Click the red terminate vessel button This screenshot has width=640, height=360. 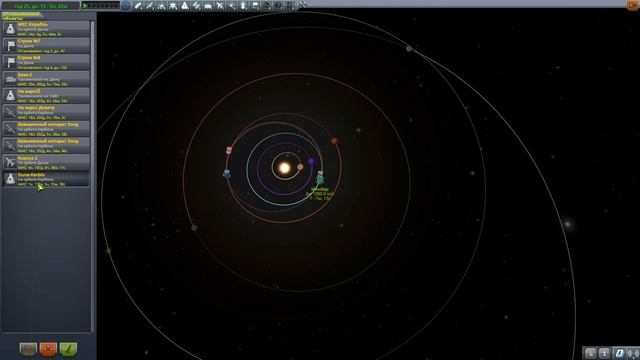pos(48,349)
